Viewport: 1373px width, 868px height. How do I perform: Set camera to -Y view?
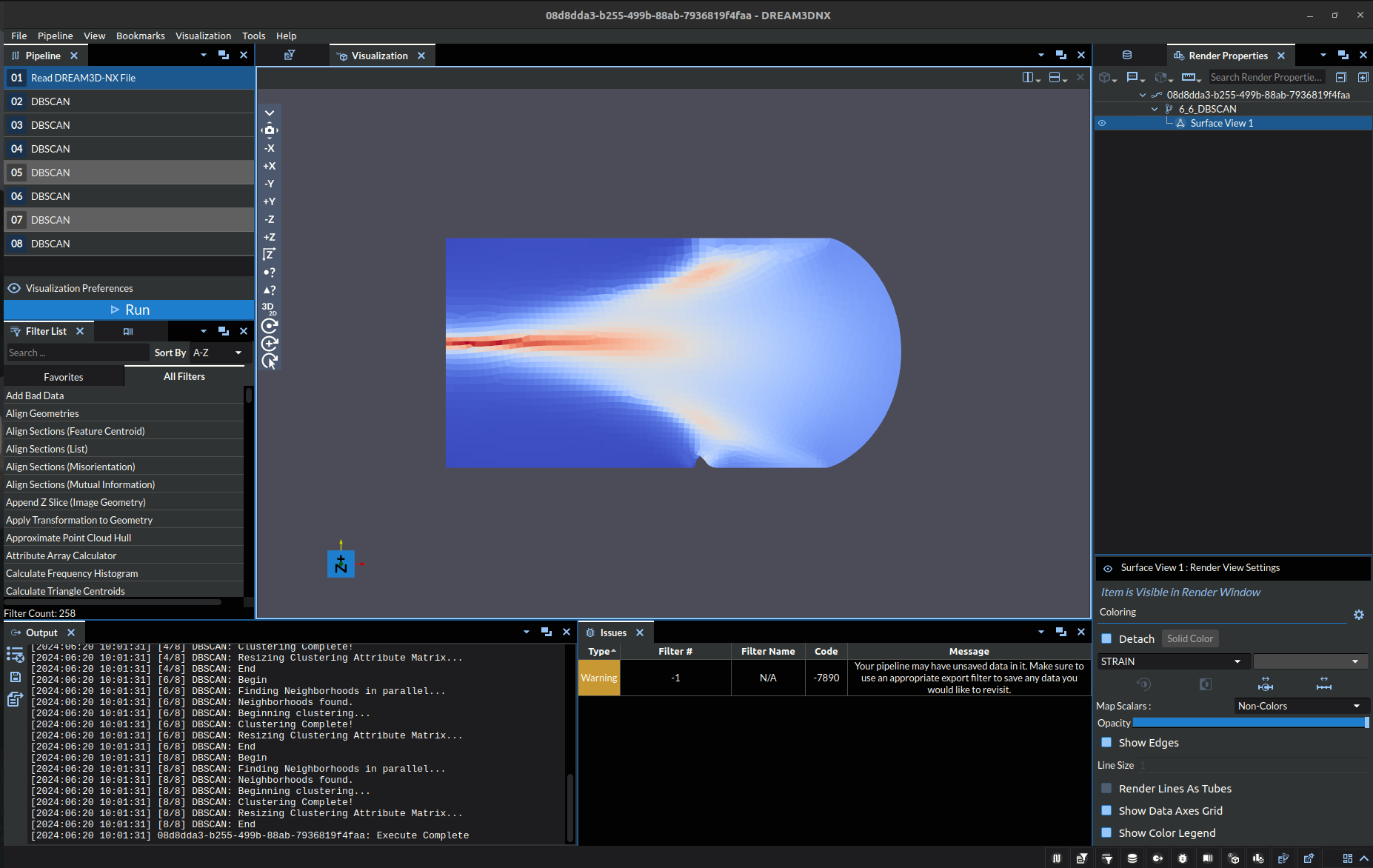point(270,184)
